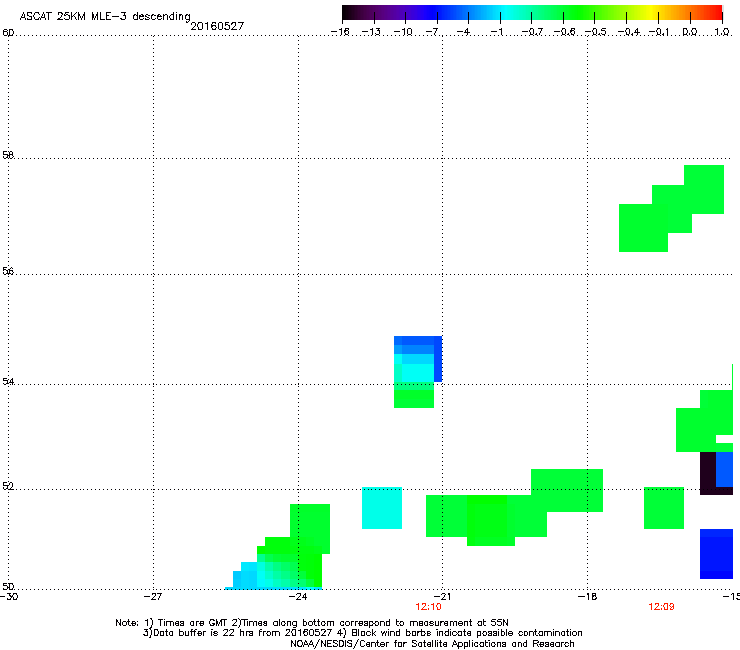
Task: Click the red 12:09 time stamp
Action: tap(661, 607)
